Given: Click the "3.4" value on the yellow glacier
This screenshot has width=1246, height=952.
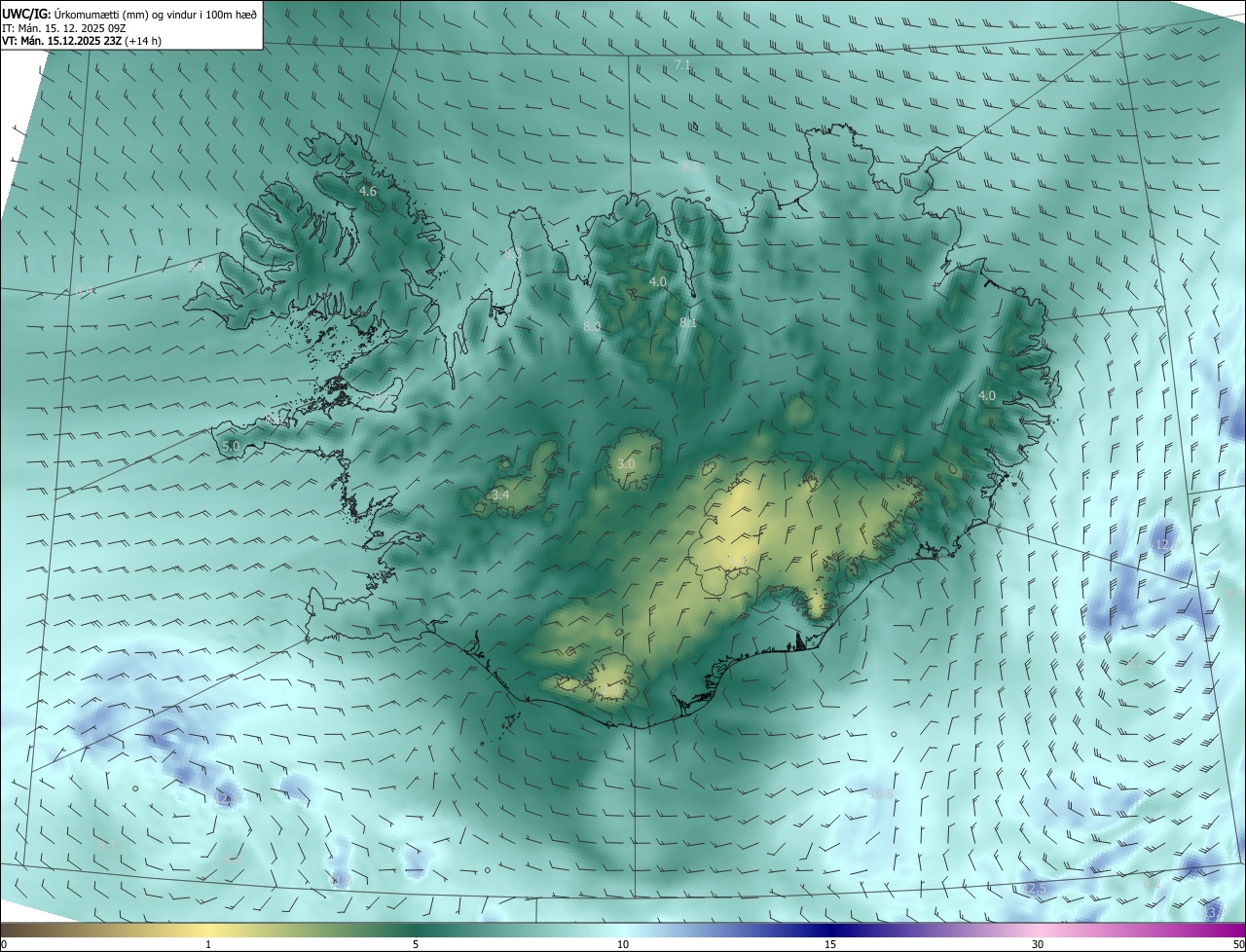Looking at the screenshot, I should (x=500, y=495).
